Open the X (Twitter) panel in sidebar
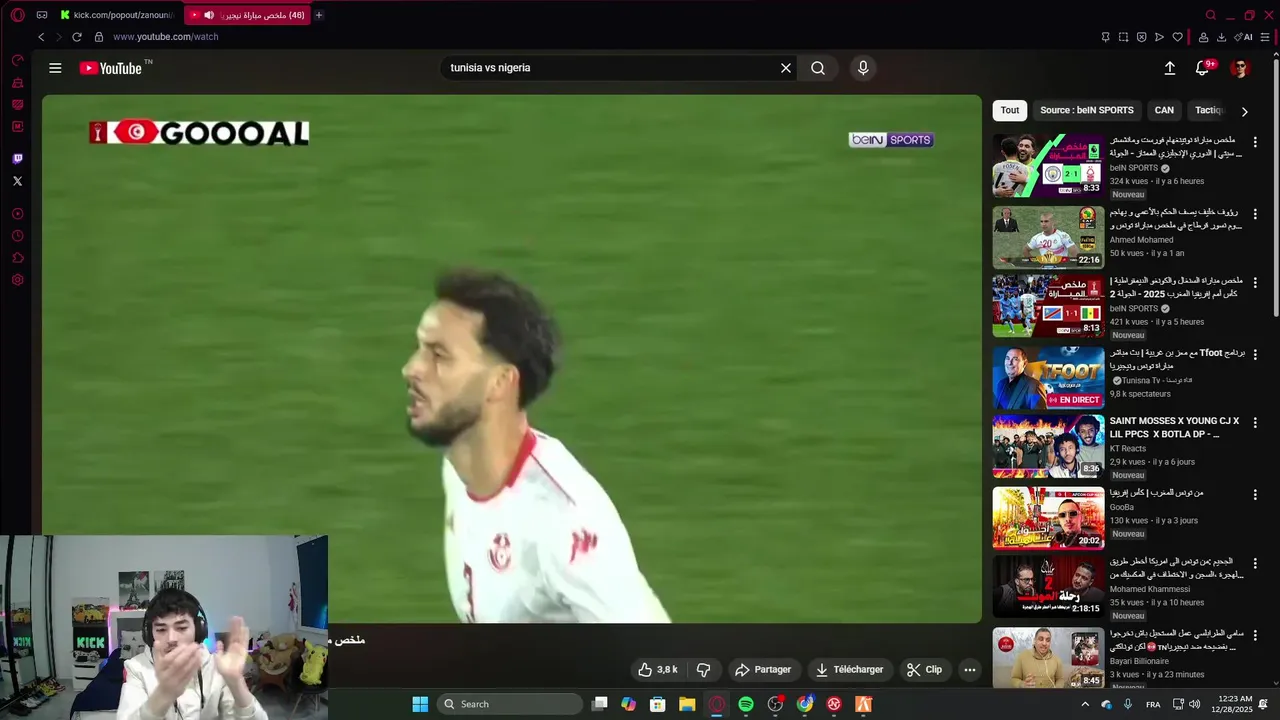This screenshot has width=1280, height=720. click(17, 181)
